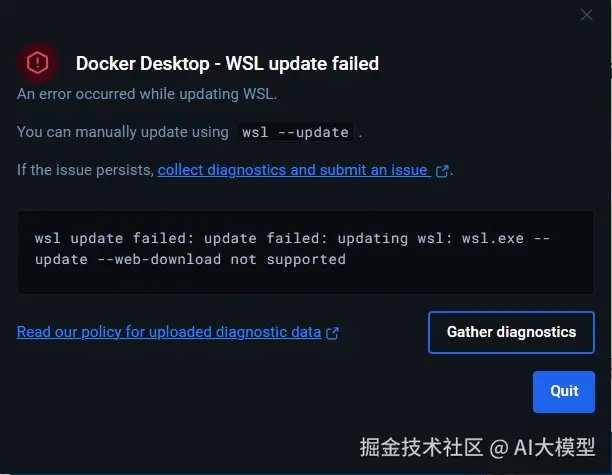612x475 pixels.
Task: Click the 'If the issue persists' text
Action: 85,170
